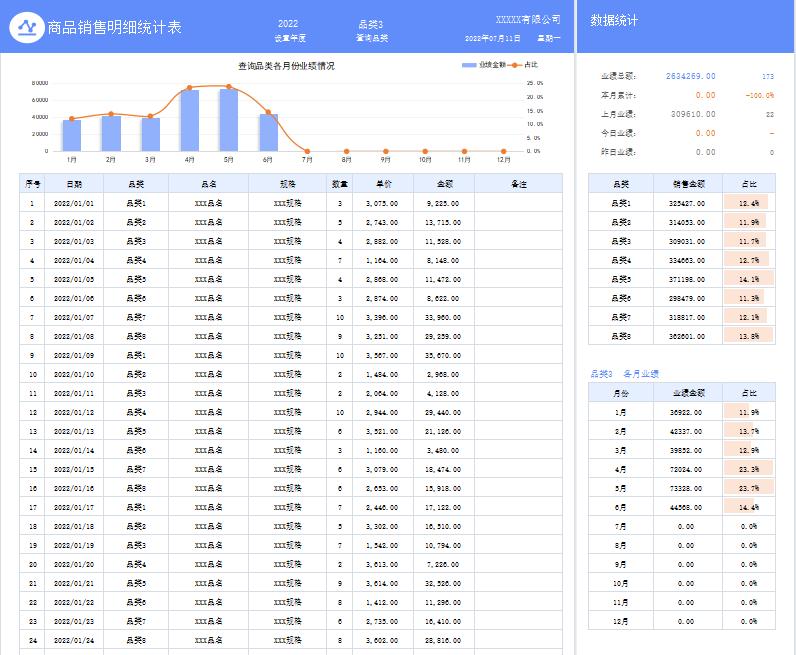796x655 pixels.
Task: Select the date cell 2022/01/10
Action: tap(74, 374)
